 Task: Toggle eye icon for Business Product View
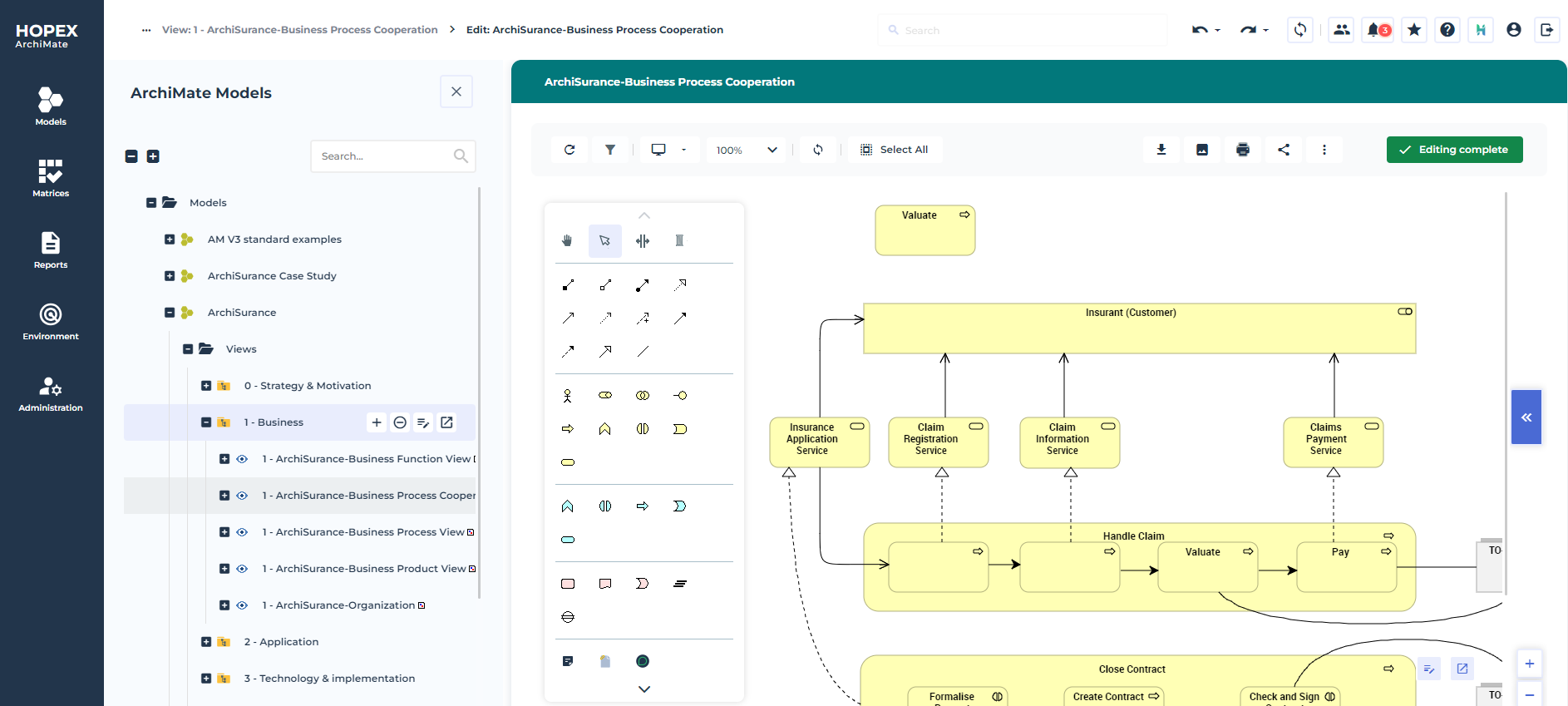[x=242, y=569]
